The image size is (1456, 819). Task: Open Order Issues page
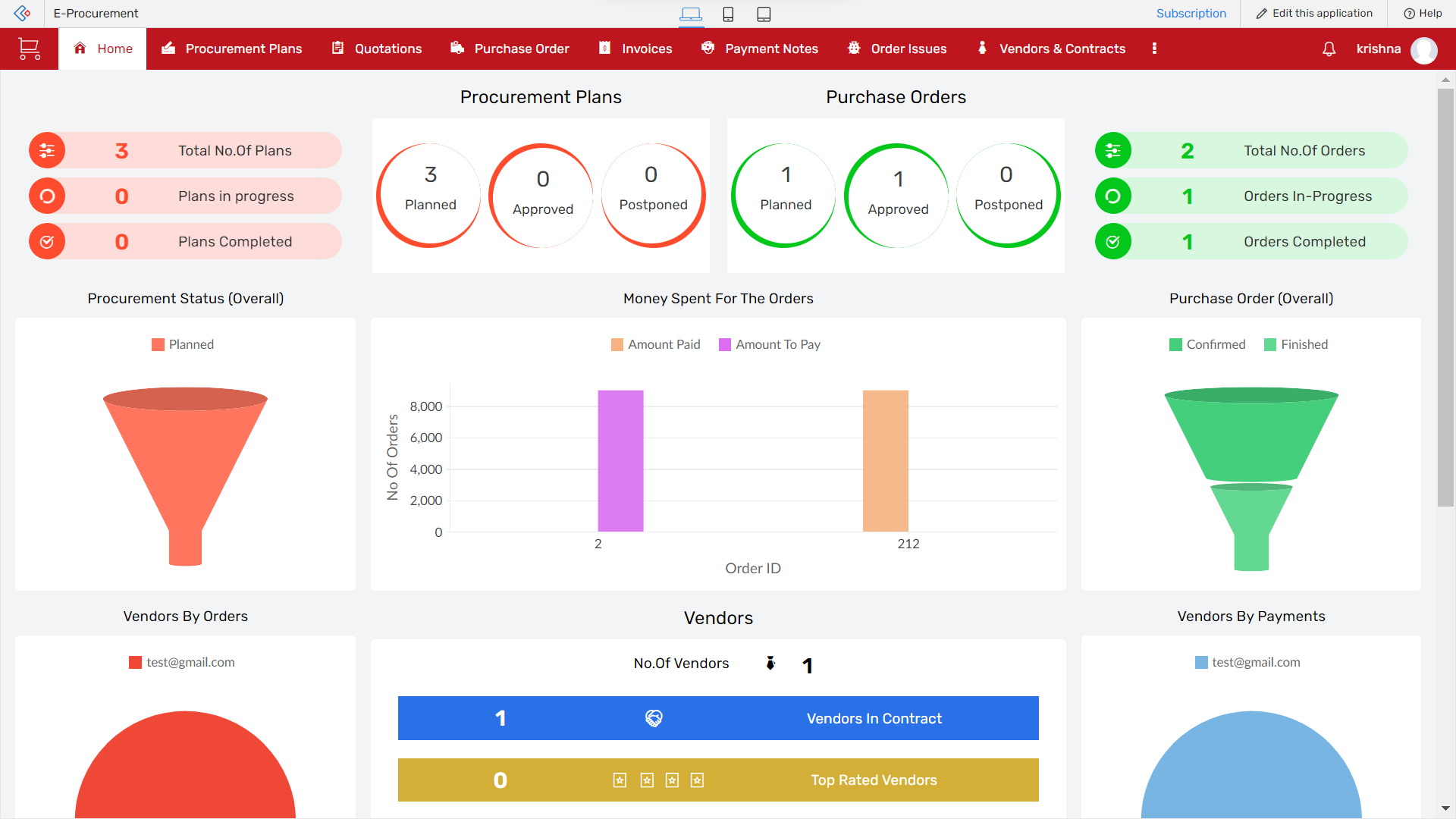[x=897, y=49]
